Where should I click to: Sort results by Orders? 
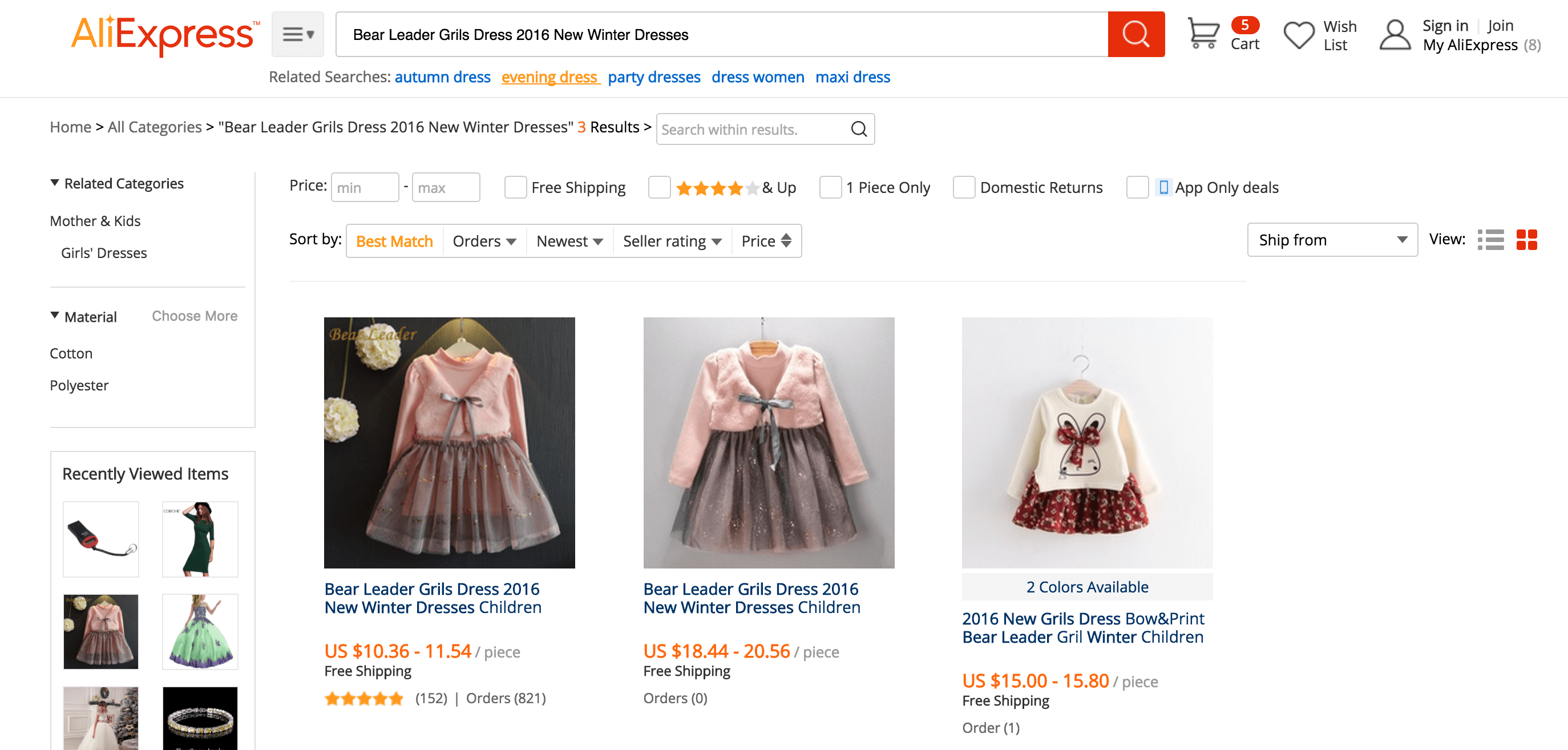coord(484,241)
